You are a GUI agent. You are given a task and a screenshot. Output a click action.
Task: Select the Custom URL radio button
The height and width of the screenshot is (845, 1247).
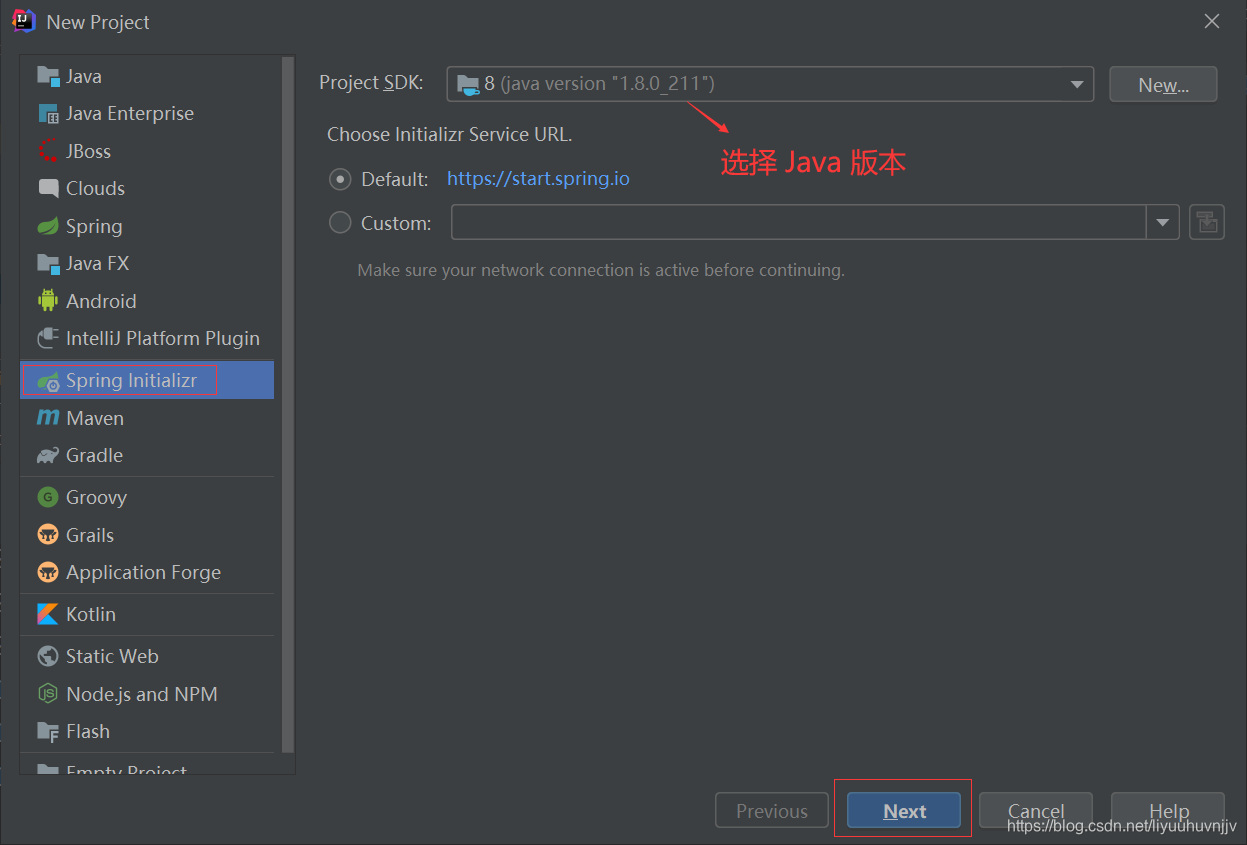tap(340, 223)
